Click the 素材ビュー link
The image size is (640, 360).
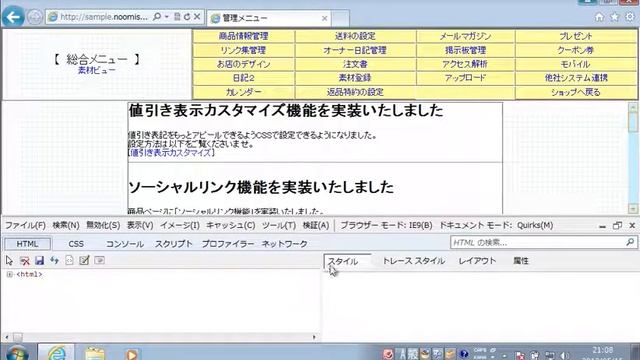point(97,70)
